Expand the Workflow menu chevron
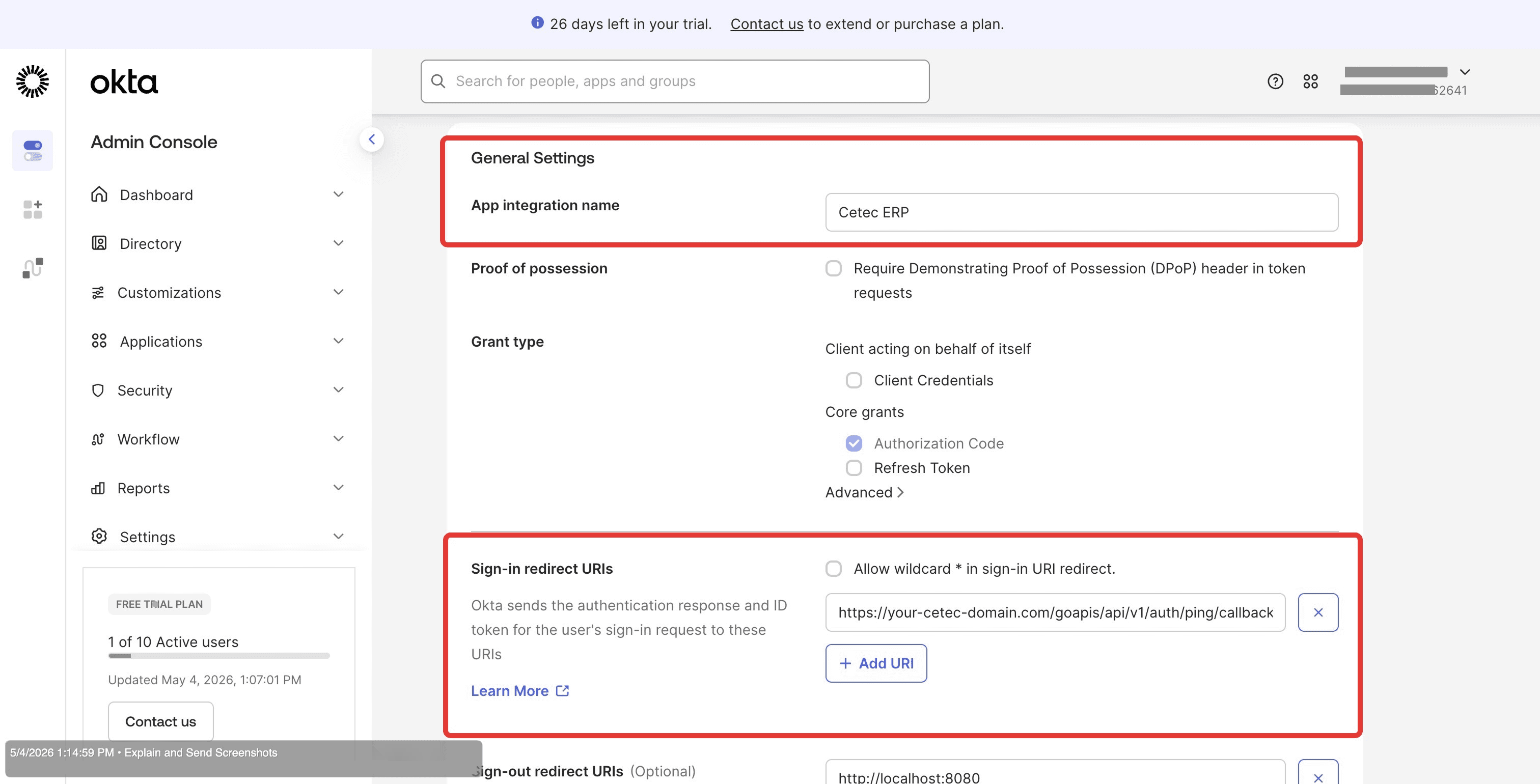 pos(338,439)
